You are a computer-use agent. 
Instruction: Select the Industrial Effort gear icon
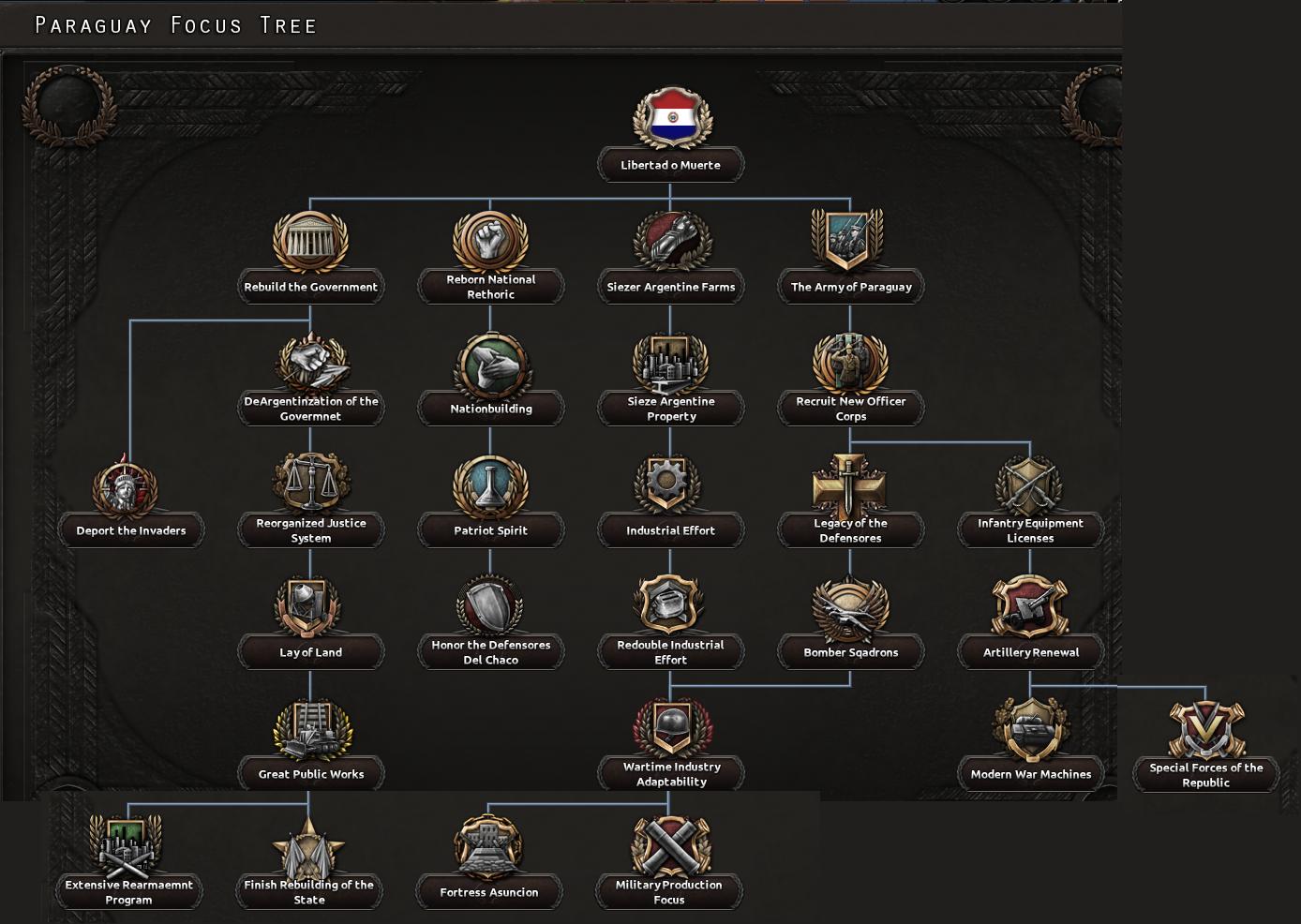coord(667,484)
